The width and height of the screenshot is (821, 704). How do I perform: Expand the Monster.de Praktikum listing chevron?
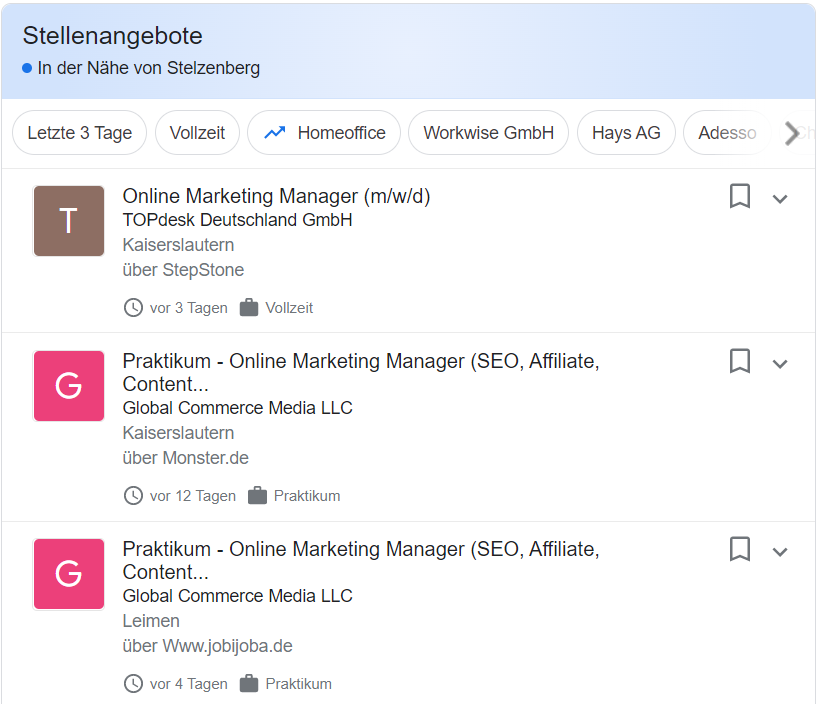click(780, 364)
